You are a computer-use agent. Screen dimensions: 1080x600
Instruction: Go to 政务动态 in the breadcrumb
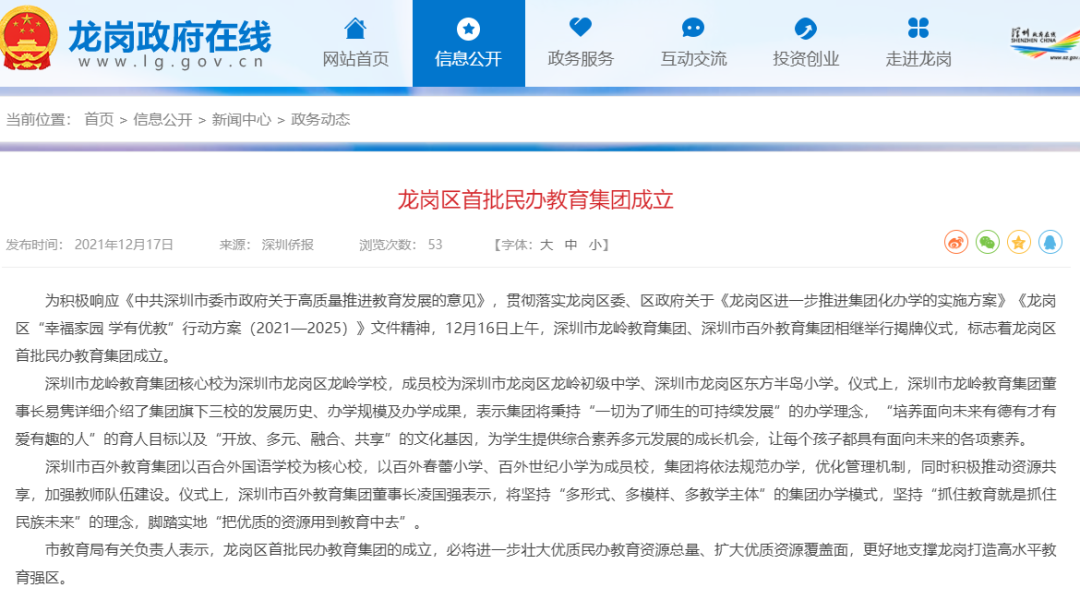pyautogui.click(x=320, y=120)
